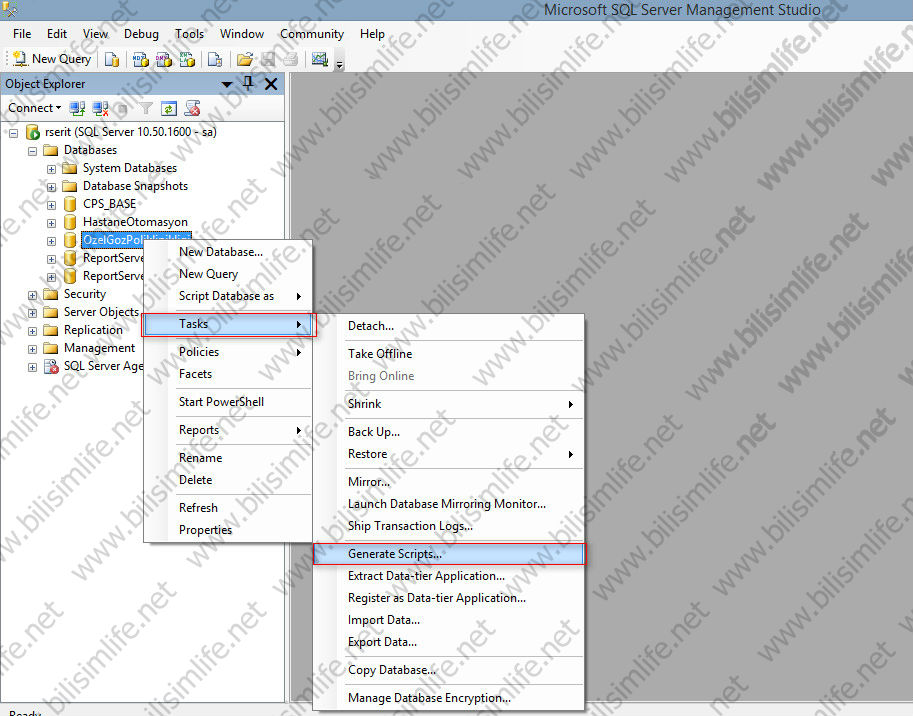Open the View menu
Screen dimensions: 913x716
(x=95, y=34)
